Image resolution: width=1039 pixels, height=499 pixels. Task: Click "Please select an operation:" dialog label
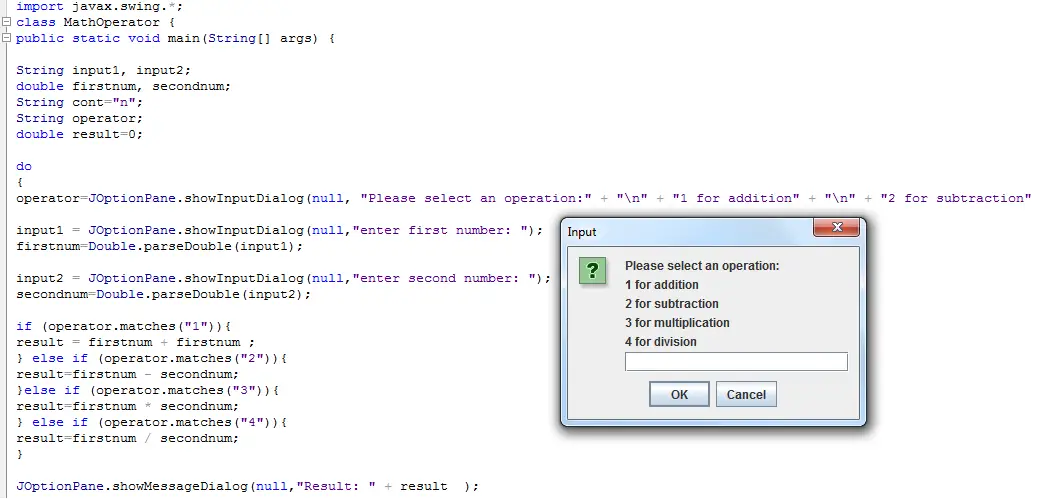[702, 266]
